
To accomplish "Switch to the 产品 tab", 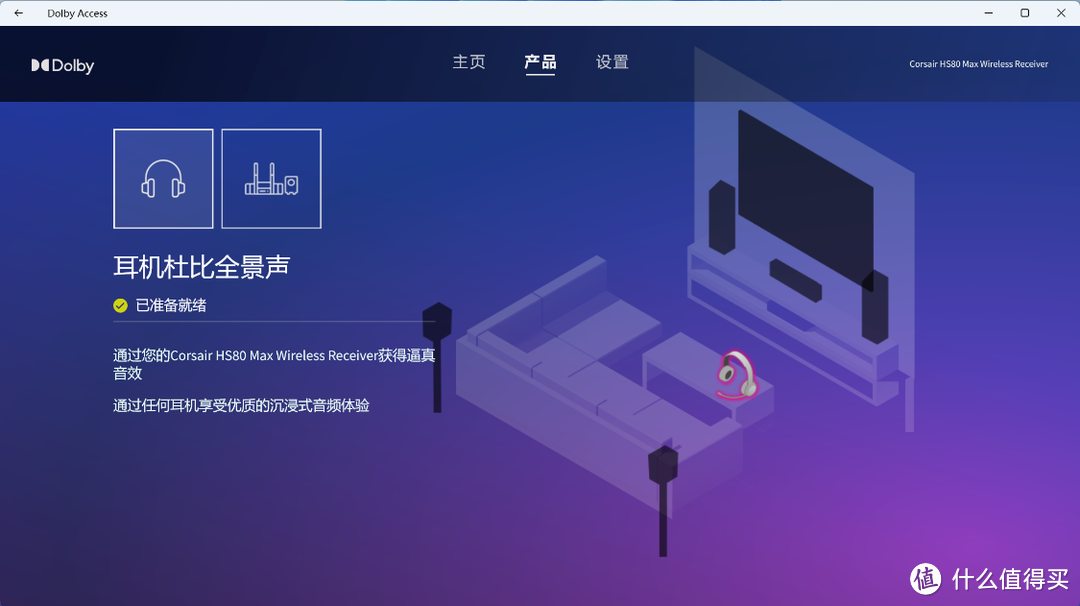I will point(540,62).
